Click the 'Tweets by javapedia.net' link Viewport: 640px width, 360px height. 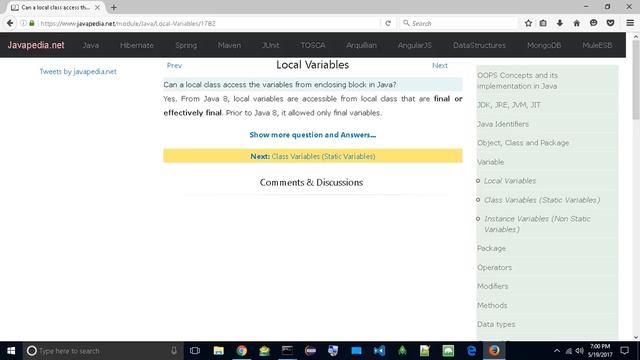tap(78, 71)
